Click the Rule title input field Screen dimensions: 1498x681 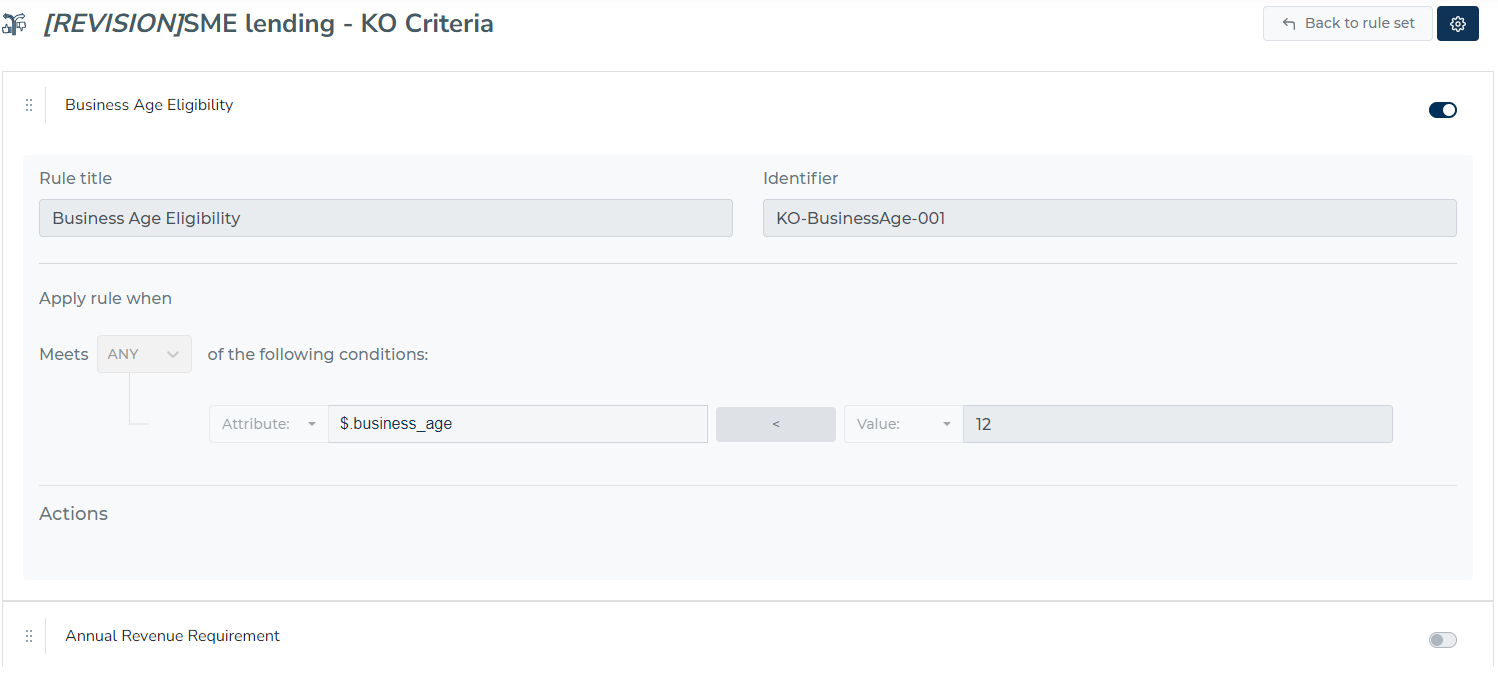[386, 218]
